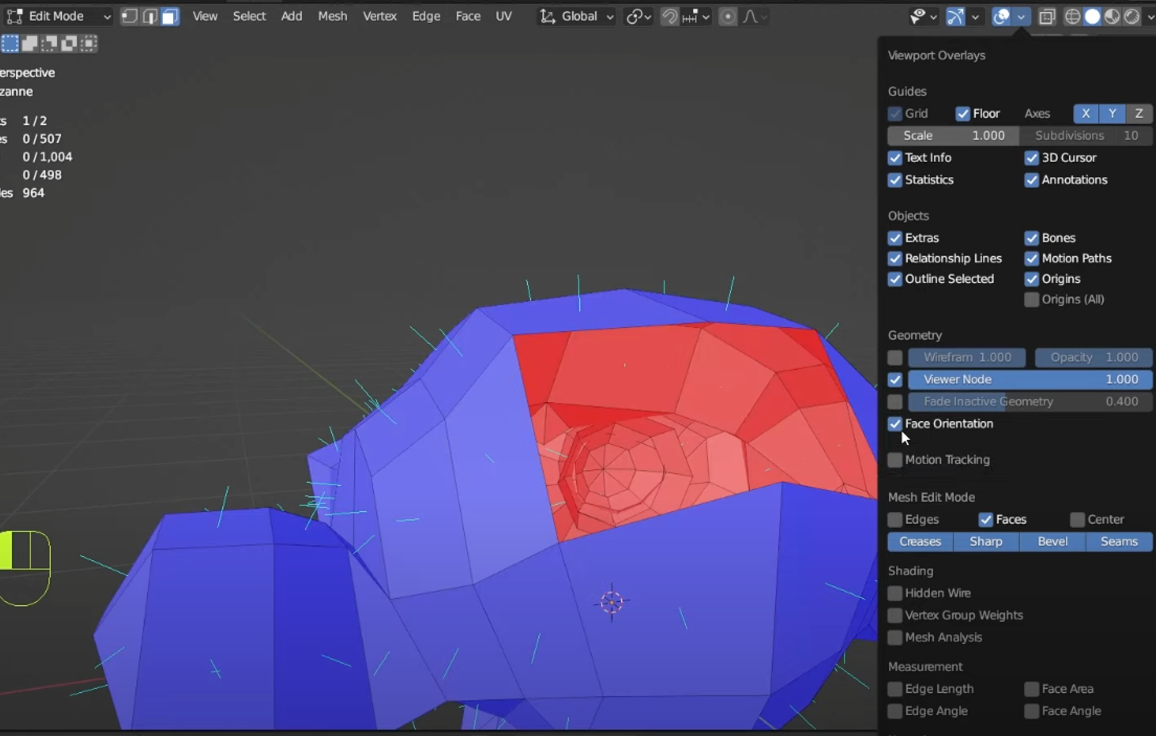Image resolution: width=1156 pixels, height=736 pixels.
Task: Enable Mesh Analysis checkbox
Action: coord(895,638)
